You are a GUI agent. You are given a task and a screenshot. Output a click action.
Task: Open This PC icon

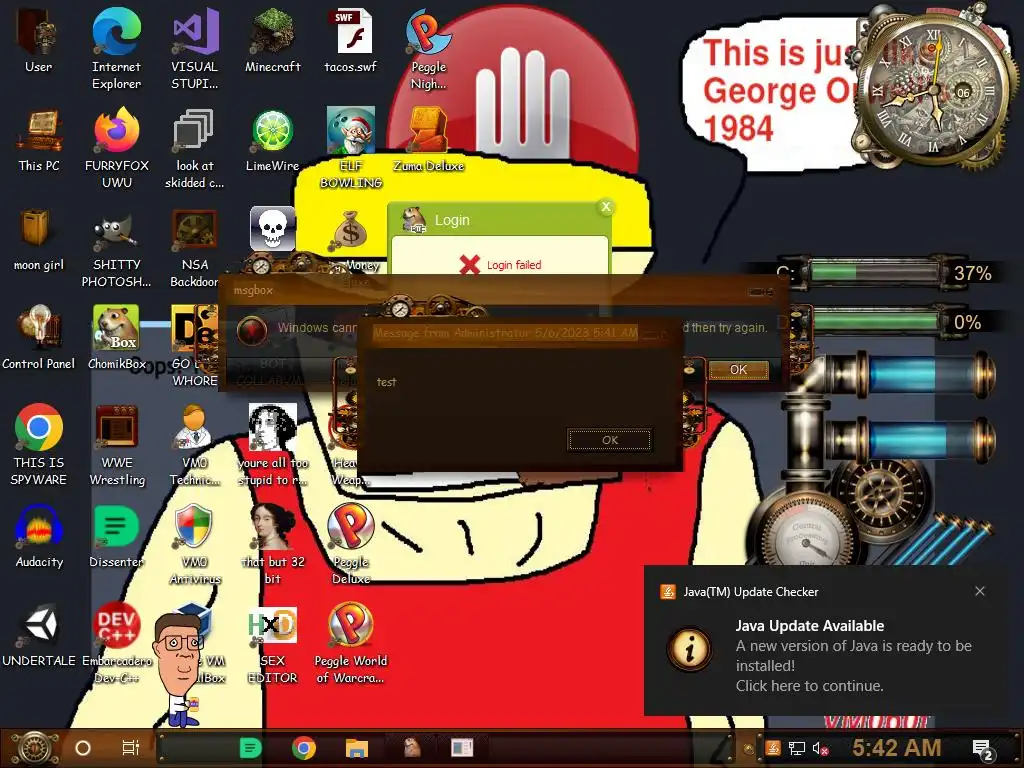(39, 140)
